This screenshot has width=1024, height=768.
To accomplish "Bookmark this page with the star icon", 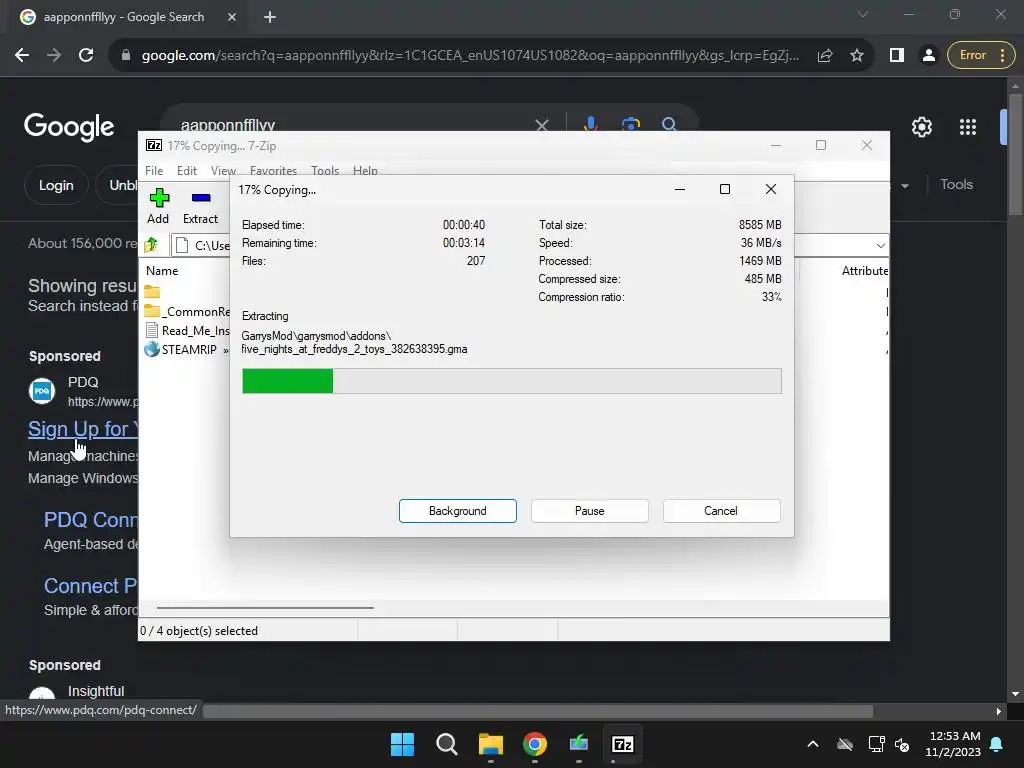I will [x=857, y=56].
